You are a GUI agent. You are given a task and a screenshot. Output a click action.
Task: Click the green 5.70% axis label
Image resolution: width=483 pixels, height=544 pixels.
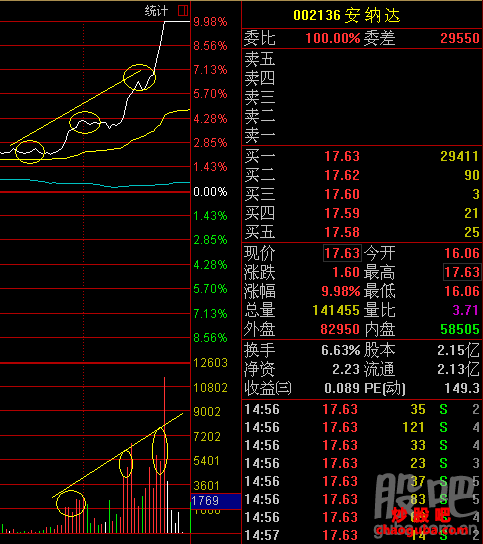[x=210, y=289]
